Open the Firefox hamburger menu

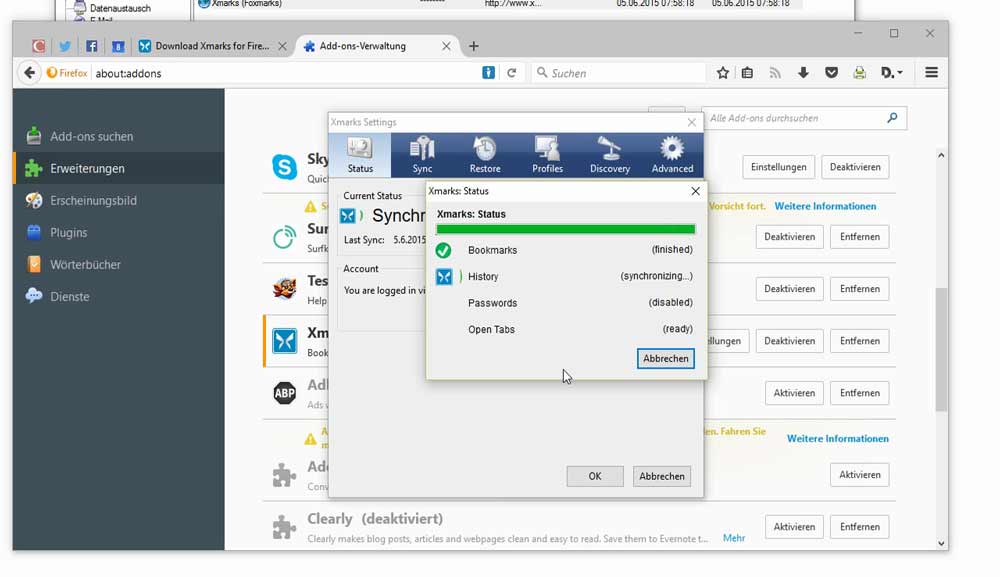pos(931,73)
